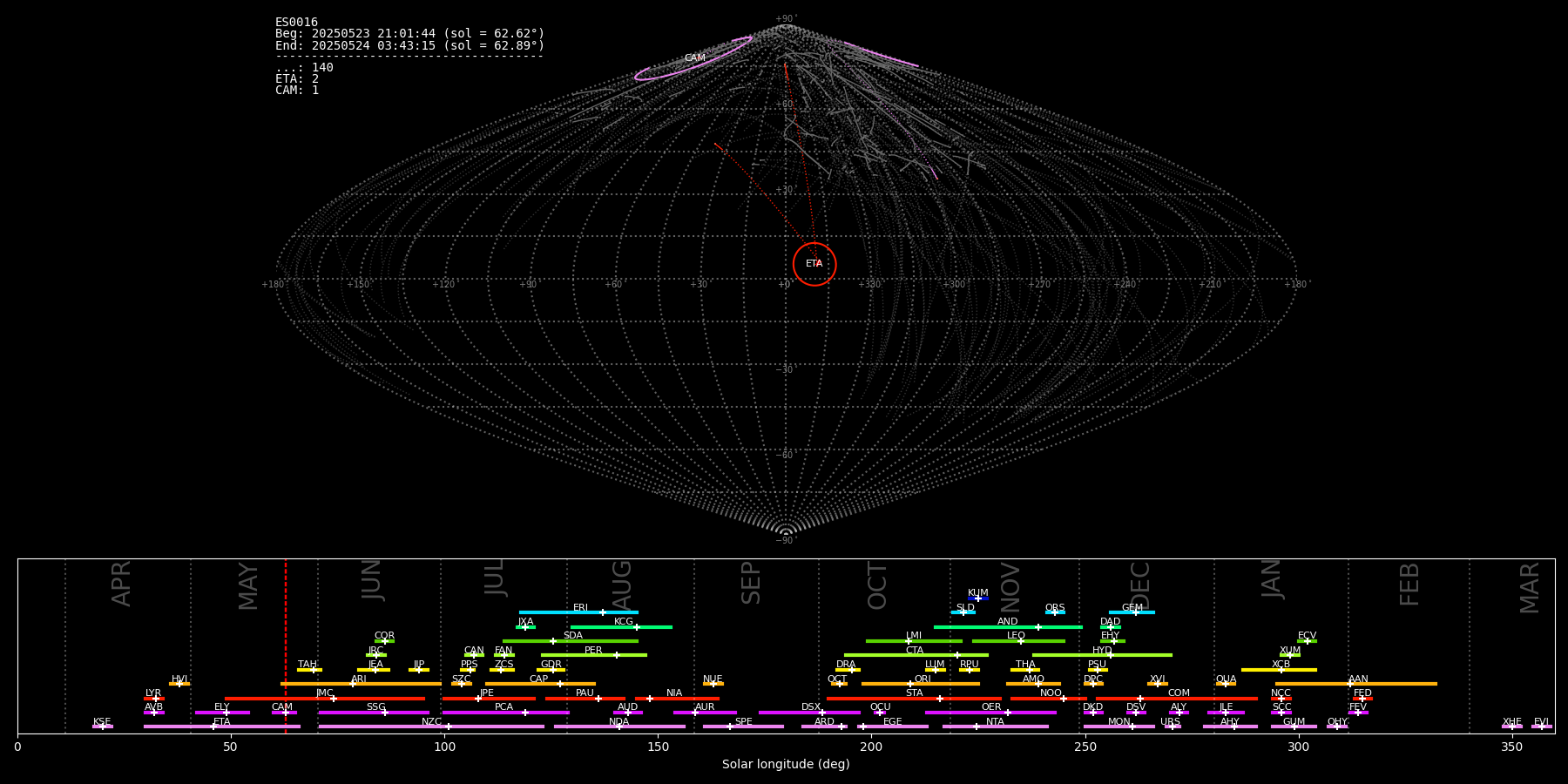This screenshot has width=1568, height=784.
Task: Select the SDA shower label
Action: [573, 635]
